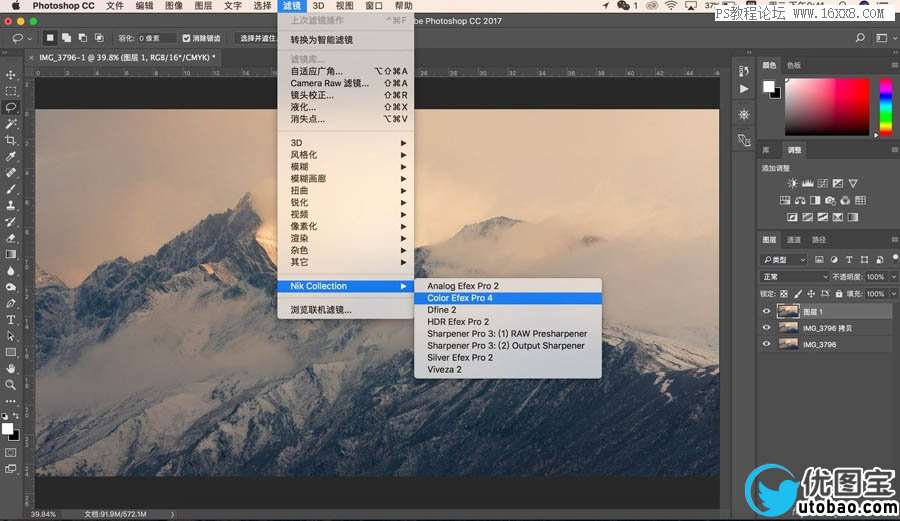The height and width of the screenshot is (521, 900).
Task: Select the Blur tool
Action: (x=10, y=270)
